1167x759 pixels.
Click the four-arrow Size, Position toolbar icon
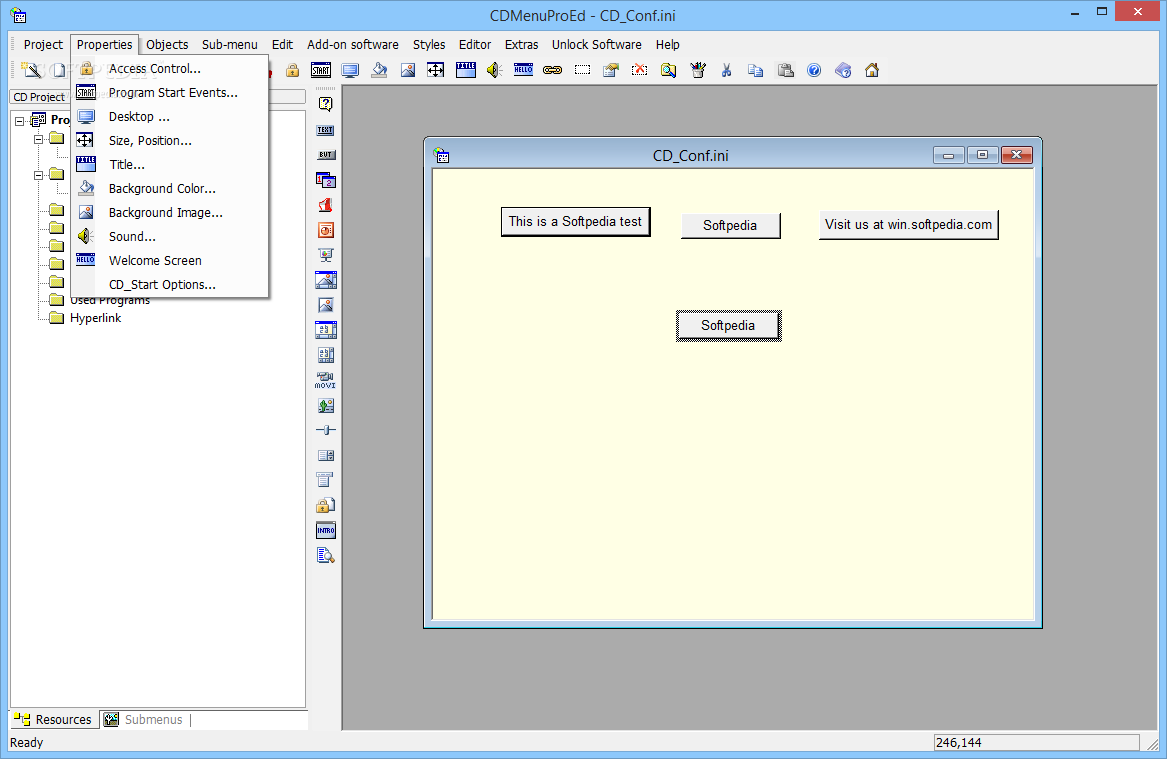(435, 70)
